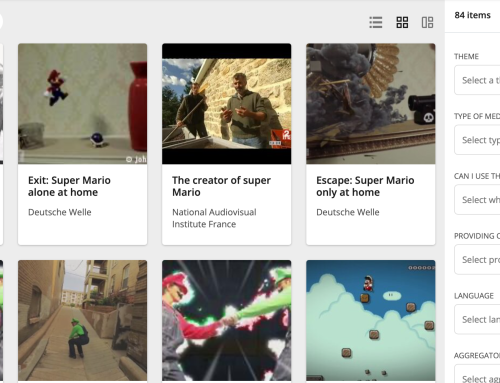This screenshot has height=383, width=500.
Task: Open thumbnail of Luigi crouching in alley
Action: [x=82, y=321]
